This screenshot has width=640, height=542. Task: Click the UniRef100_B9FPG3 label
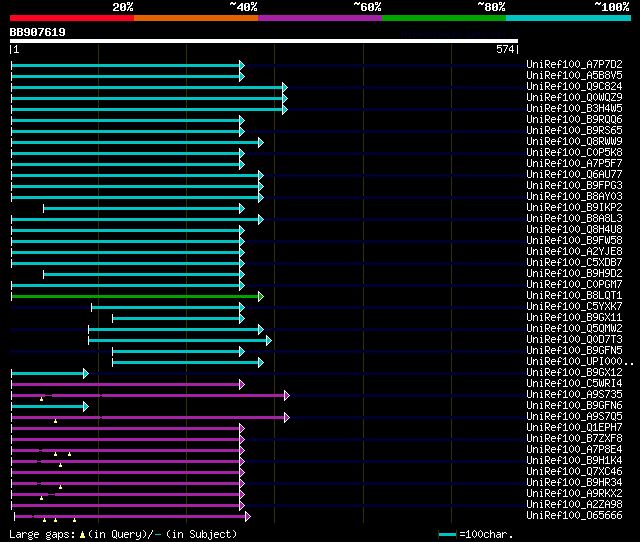[574, 186]
